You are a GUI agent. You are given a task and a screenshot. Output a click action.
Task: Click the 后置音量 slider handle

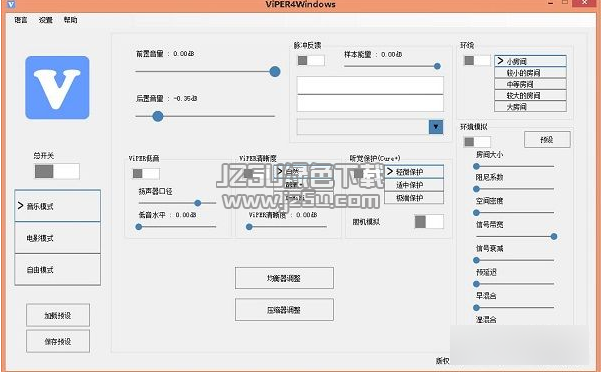(x=158, y=116)
